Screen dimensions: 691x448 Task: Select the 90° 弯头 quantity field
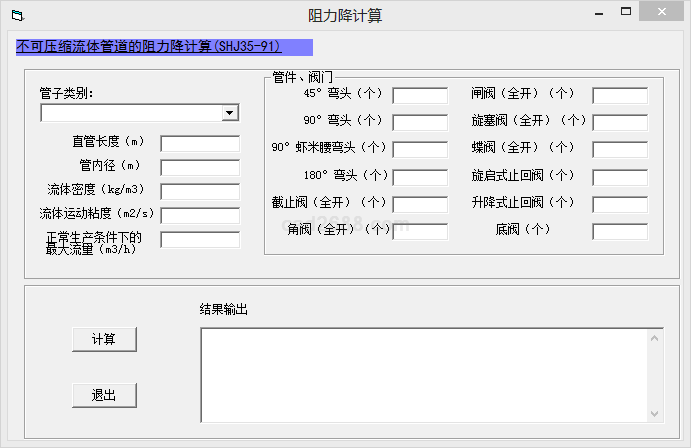point(420,123)
